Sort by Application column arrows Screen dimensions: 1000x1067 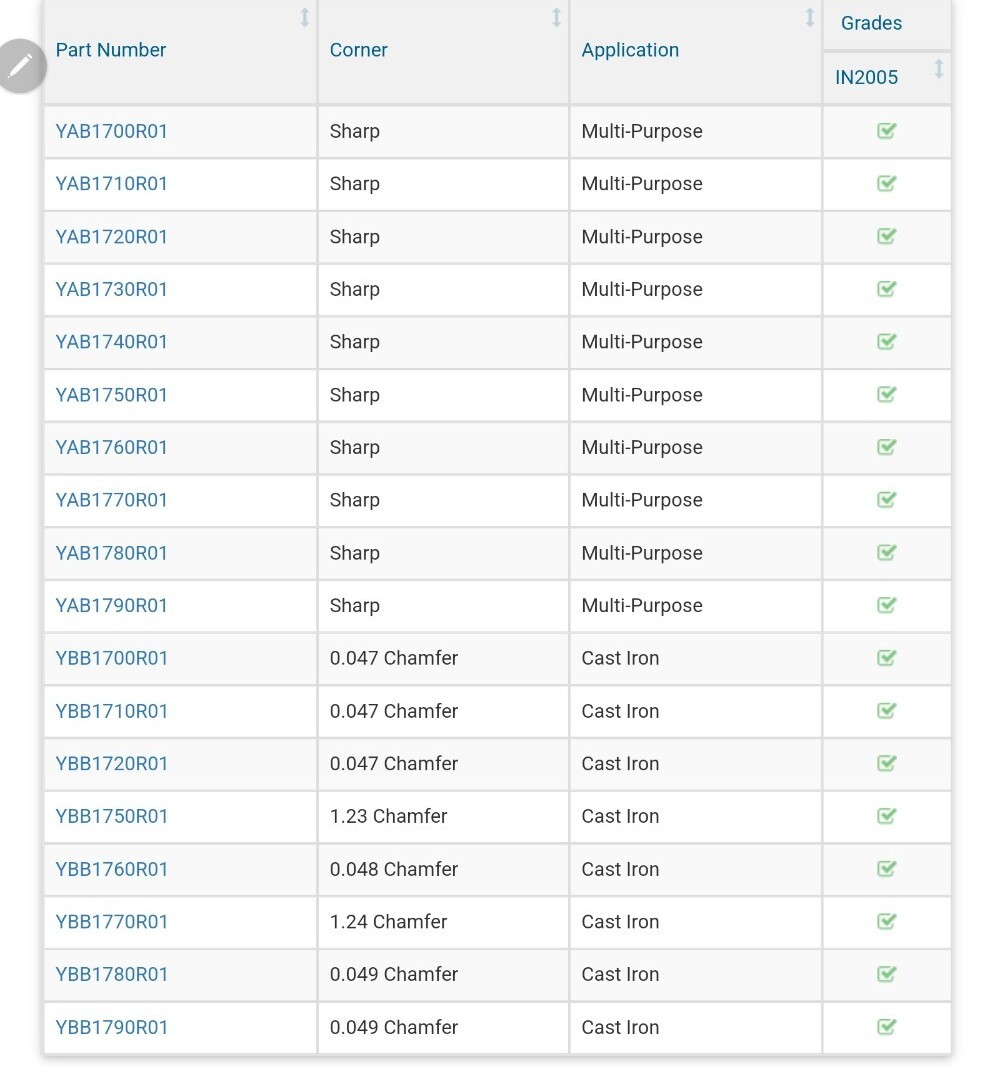tap(810, 18)
